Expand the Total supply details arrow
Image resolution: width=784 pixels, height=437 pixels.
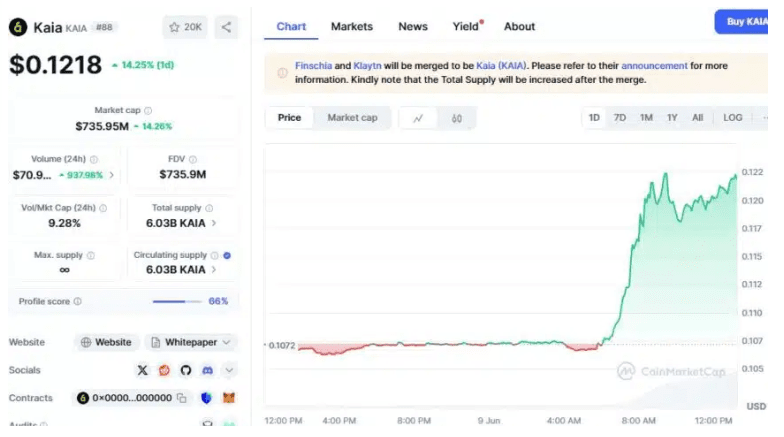214,223
